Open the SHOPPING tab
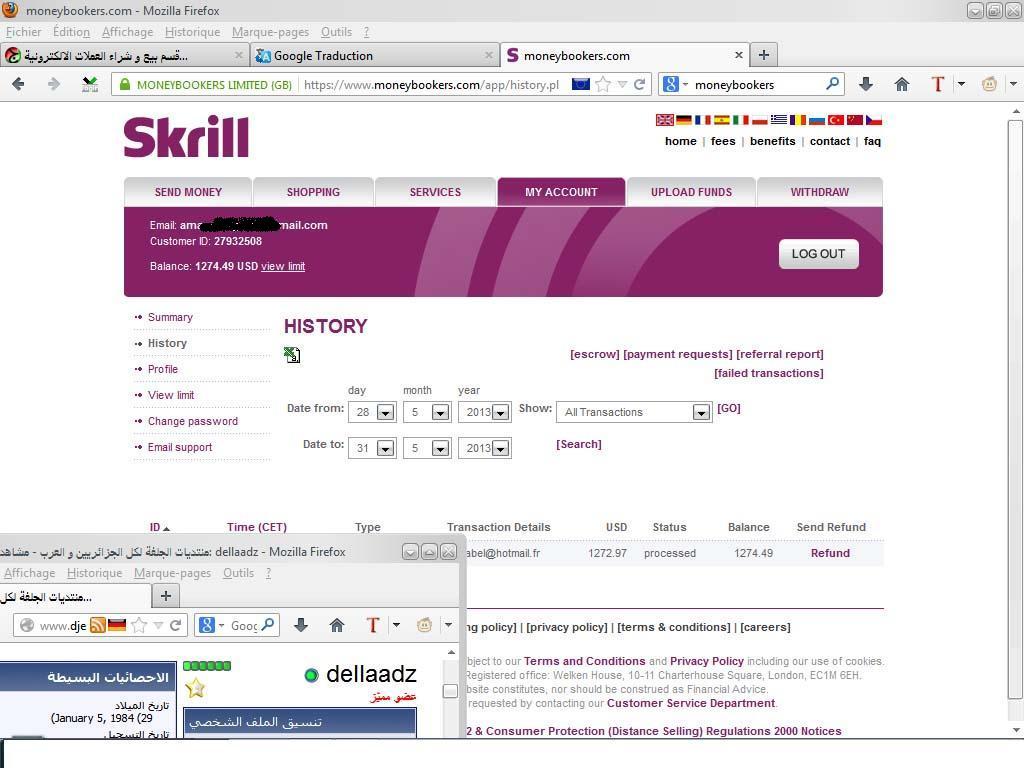Viewport: 1024px width, 768px height. coord(313,192)
